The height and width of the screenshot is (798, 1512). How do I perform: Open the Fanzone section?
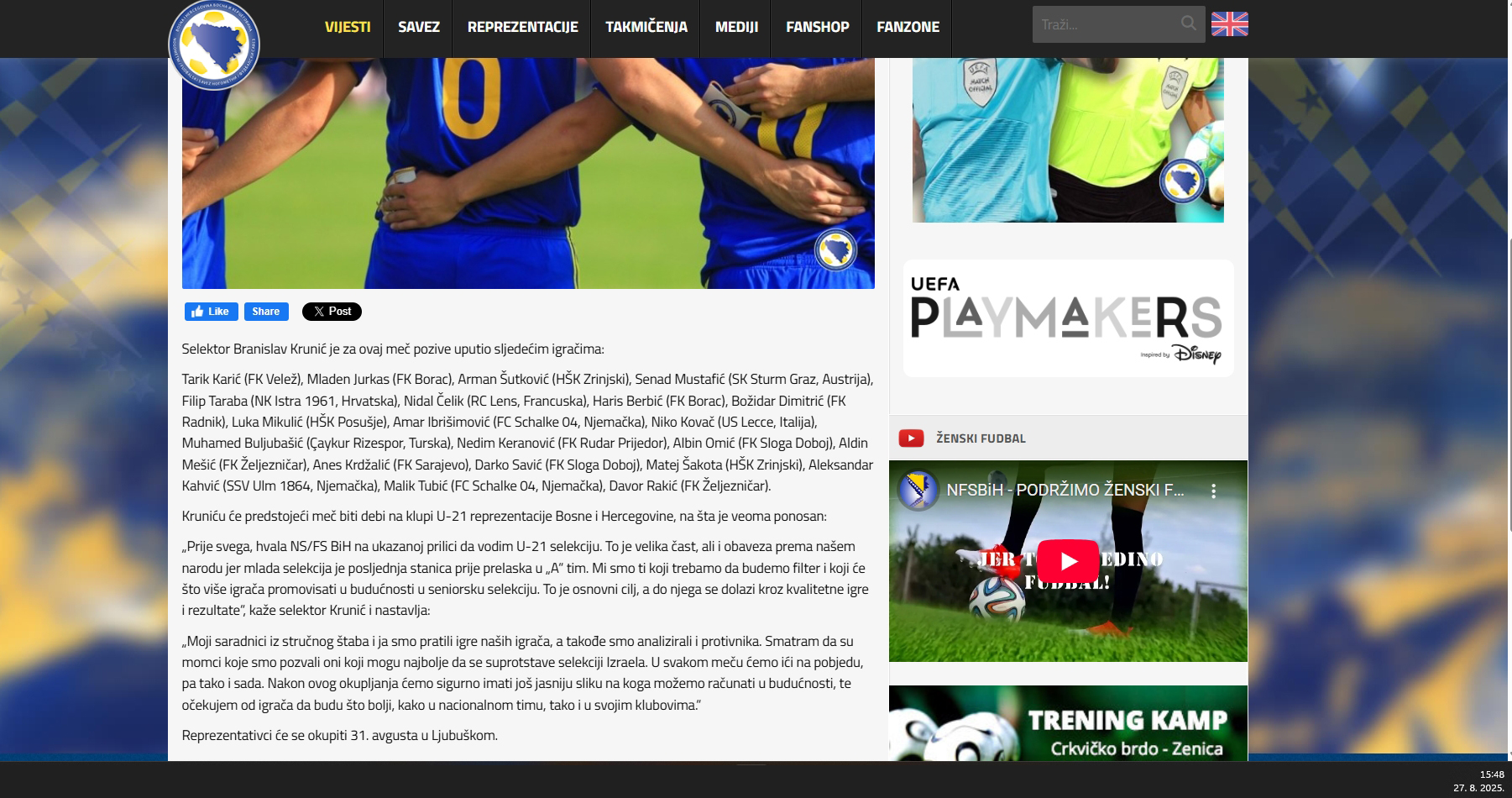click(908, 27)
